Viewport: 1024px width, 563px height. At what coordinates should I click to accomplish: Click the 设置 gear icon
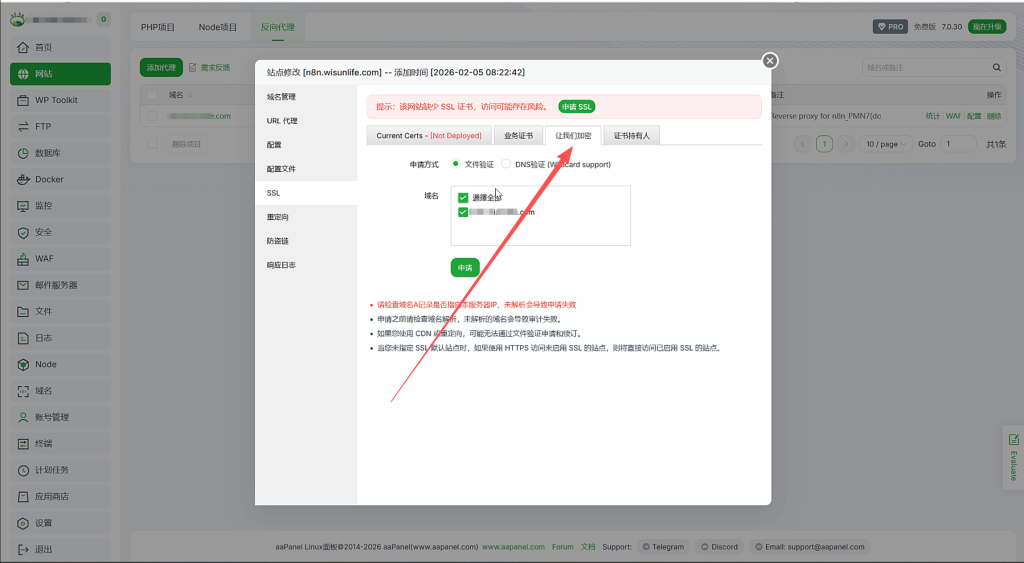tap(24, 523)
